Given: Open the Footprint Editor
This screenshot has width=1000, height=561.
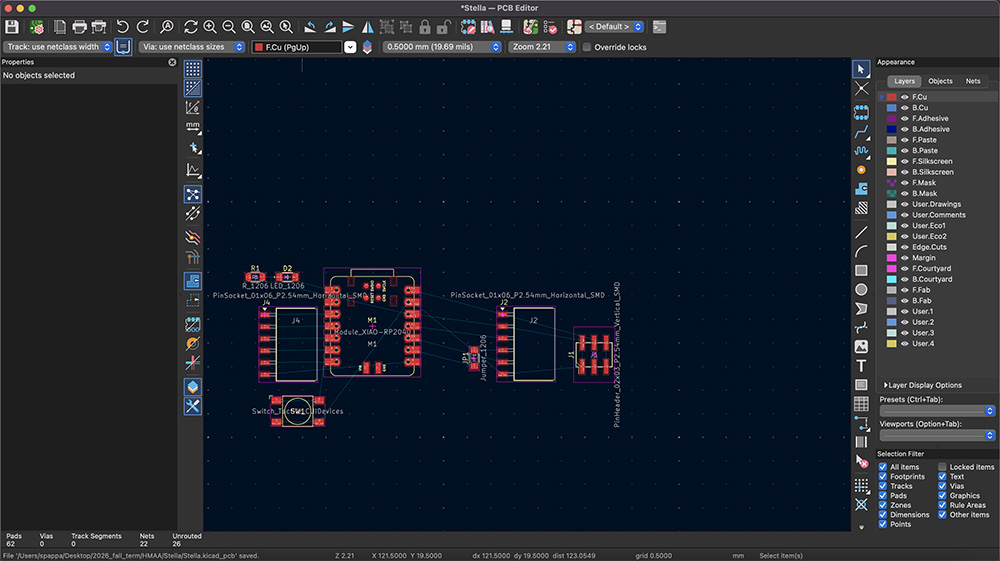Looking at the screenshot, I should [467, 27].
